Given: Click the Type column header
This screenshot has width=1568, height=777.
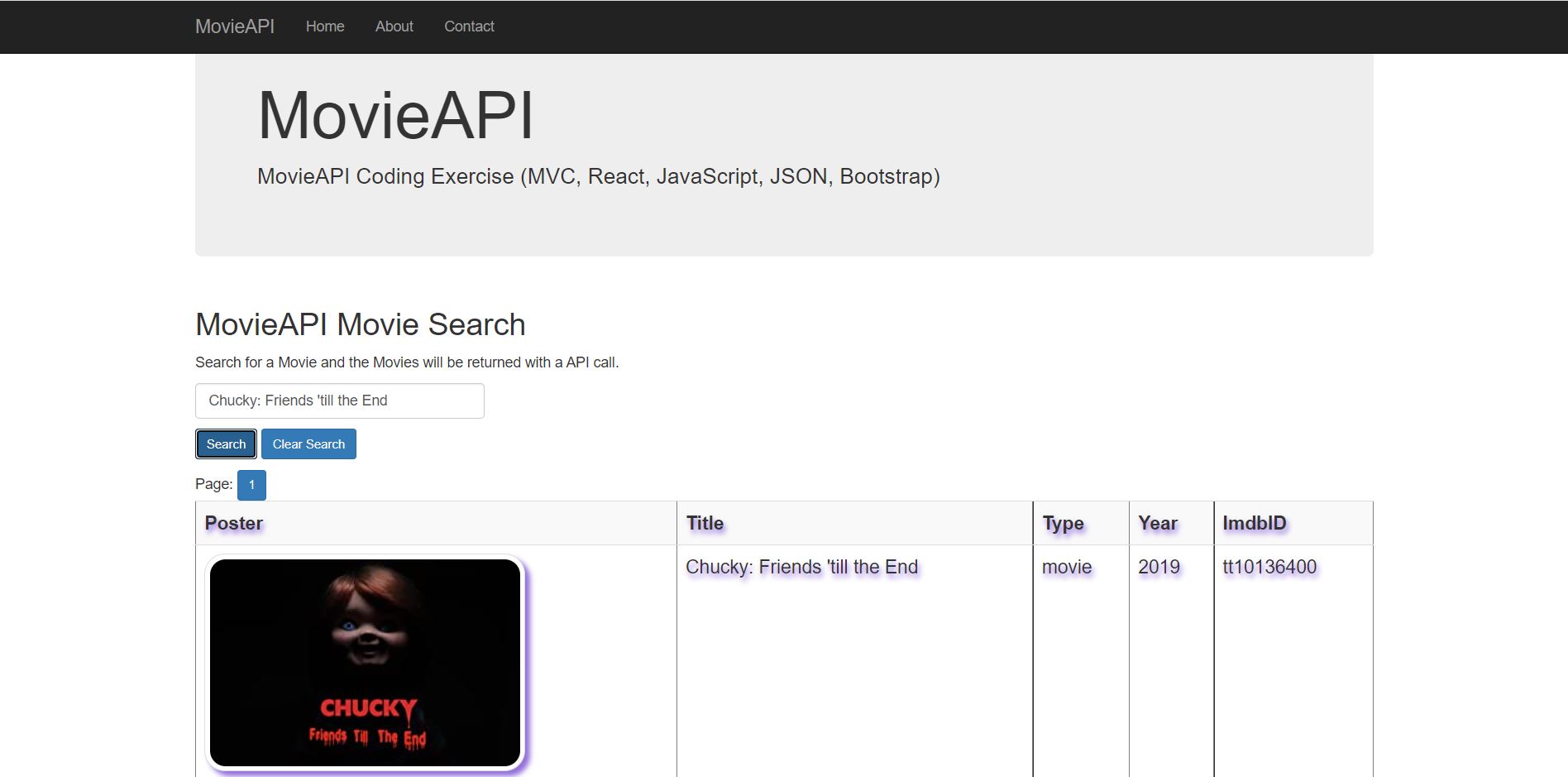Looking at the screenshot, I should 1081,523.
